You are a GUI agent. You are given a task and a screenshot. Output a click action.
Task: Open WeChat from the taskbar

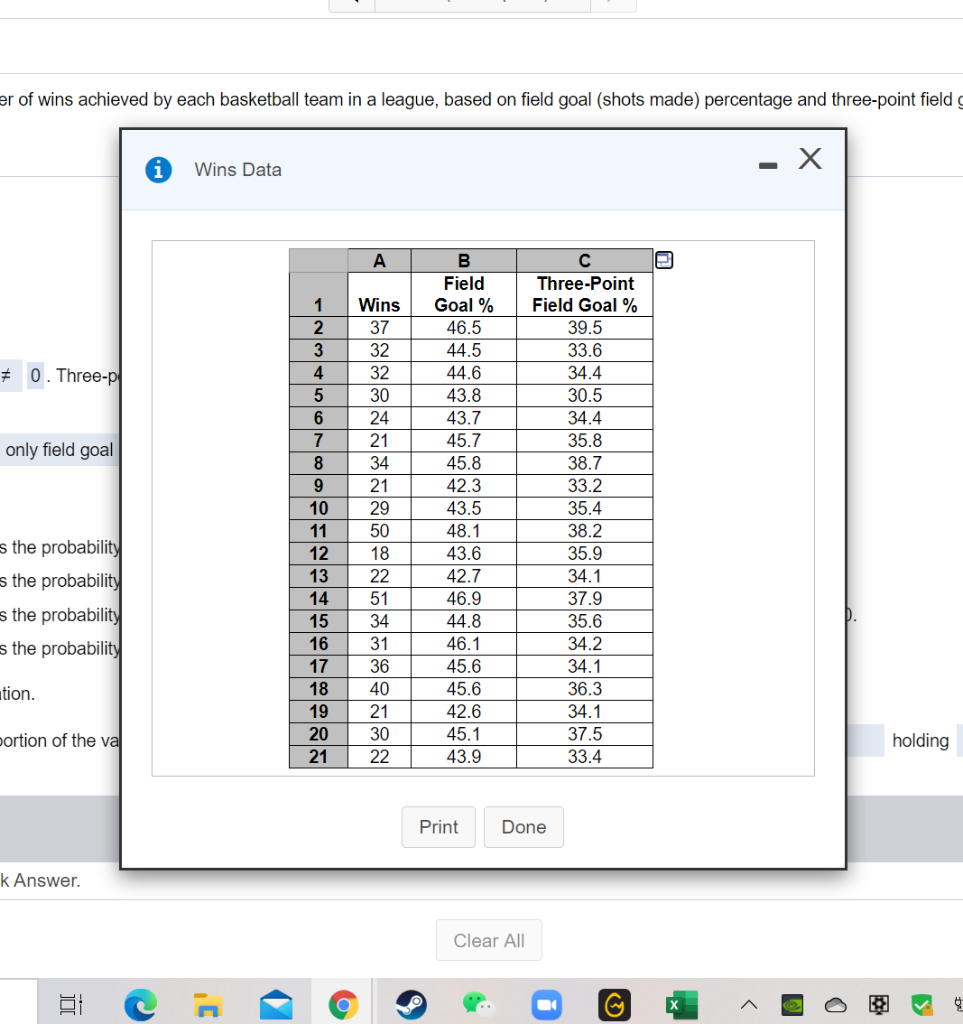point(479,1004)
